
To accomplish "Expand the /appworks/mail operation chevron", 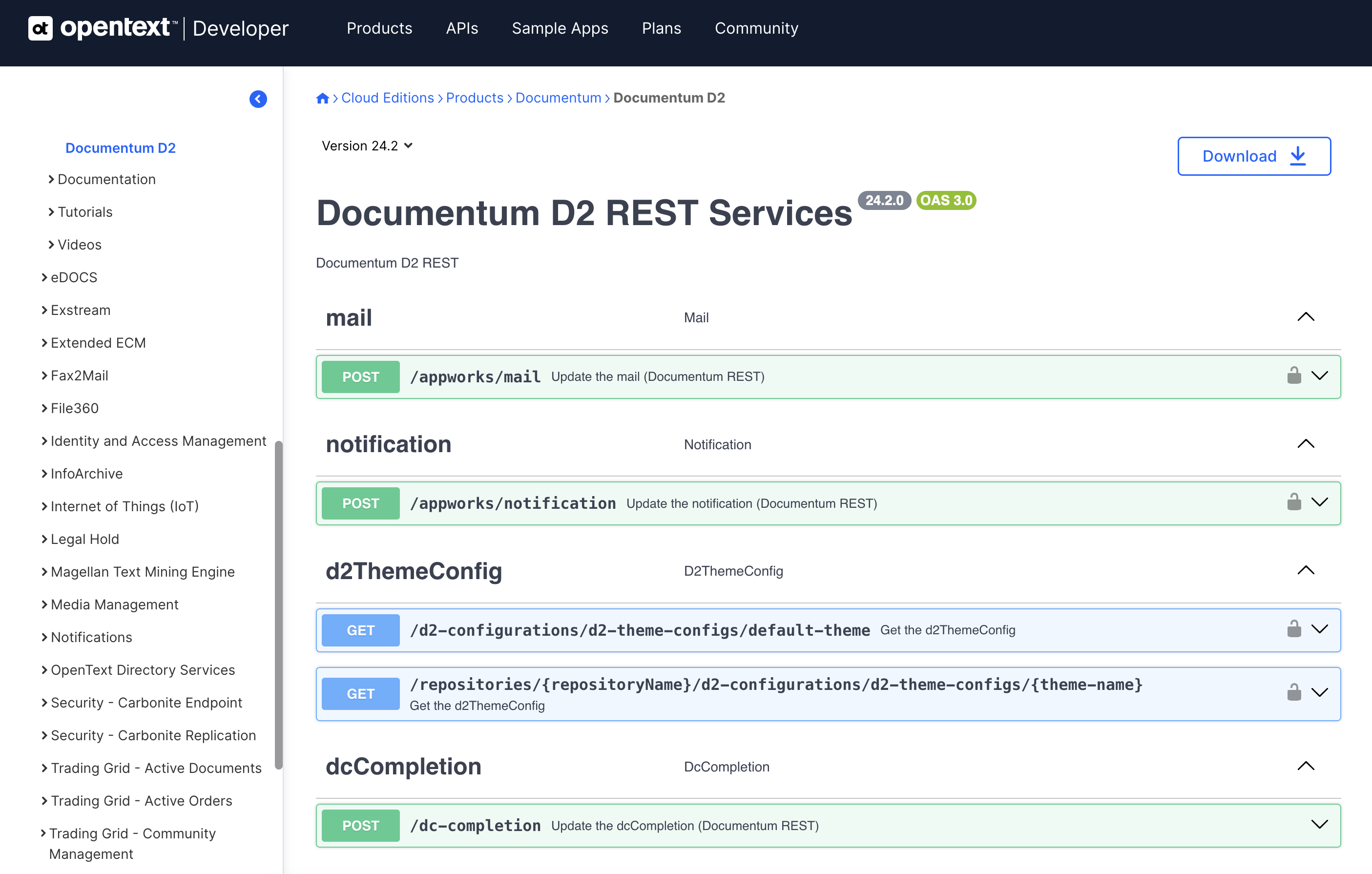I will (x=1320, y=375).
